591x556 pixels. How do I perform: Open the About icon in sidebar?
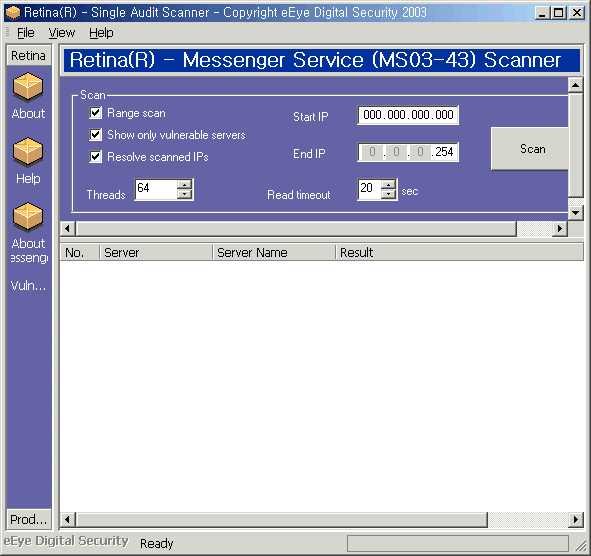pyautogui.click(x=28, y=87)
